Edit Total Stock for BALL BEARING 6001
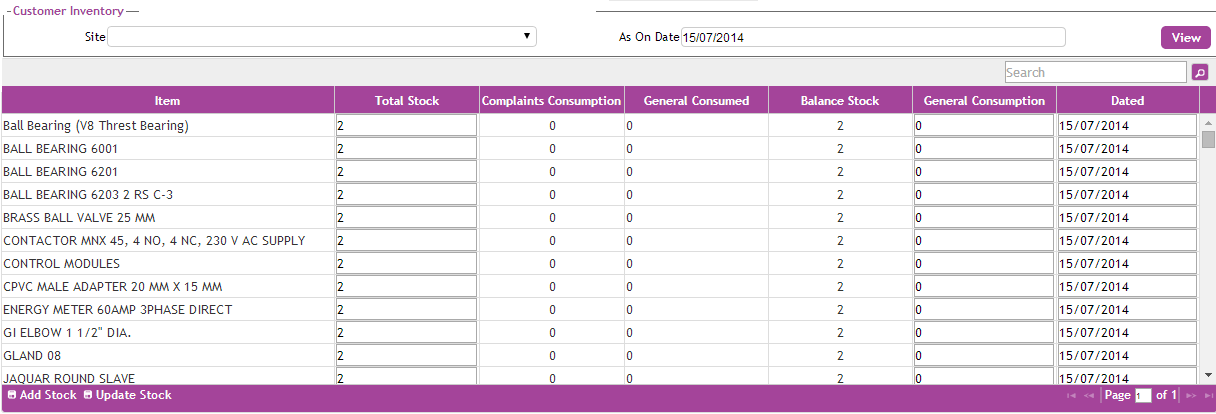Image resolution: width=1216 pixels, height=414 pixels. point(406,148)
